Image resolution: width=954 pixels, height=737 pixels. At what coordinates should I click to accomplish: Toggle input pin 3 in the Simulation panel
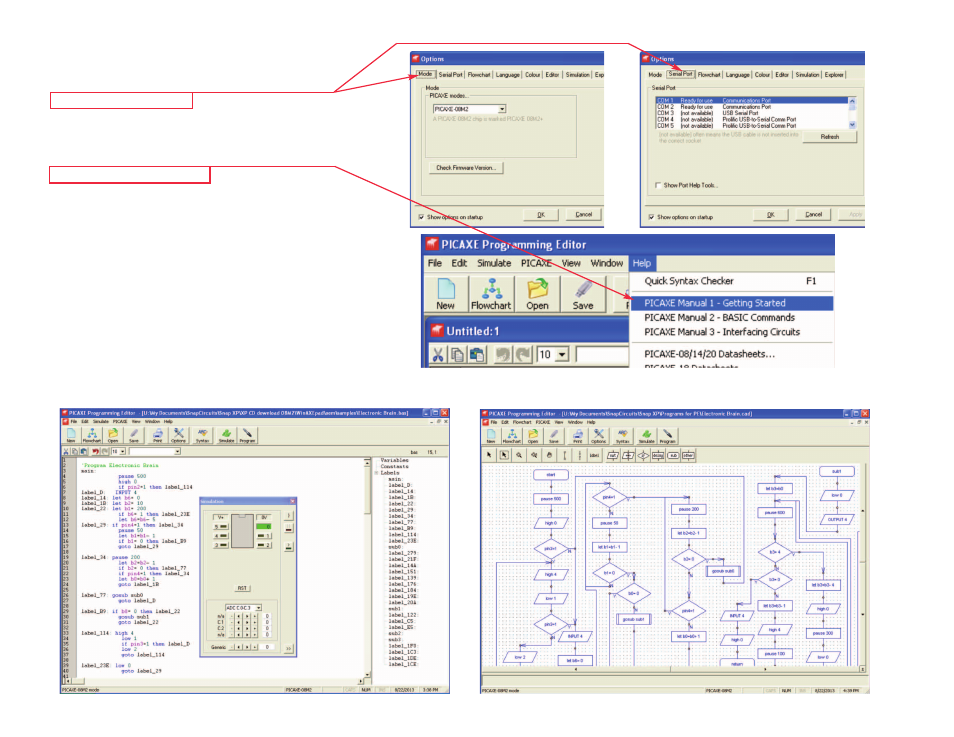tap(220, 545)
